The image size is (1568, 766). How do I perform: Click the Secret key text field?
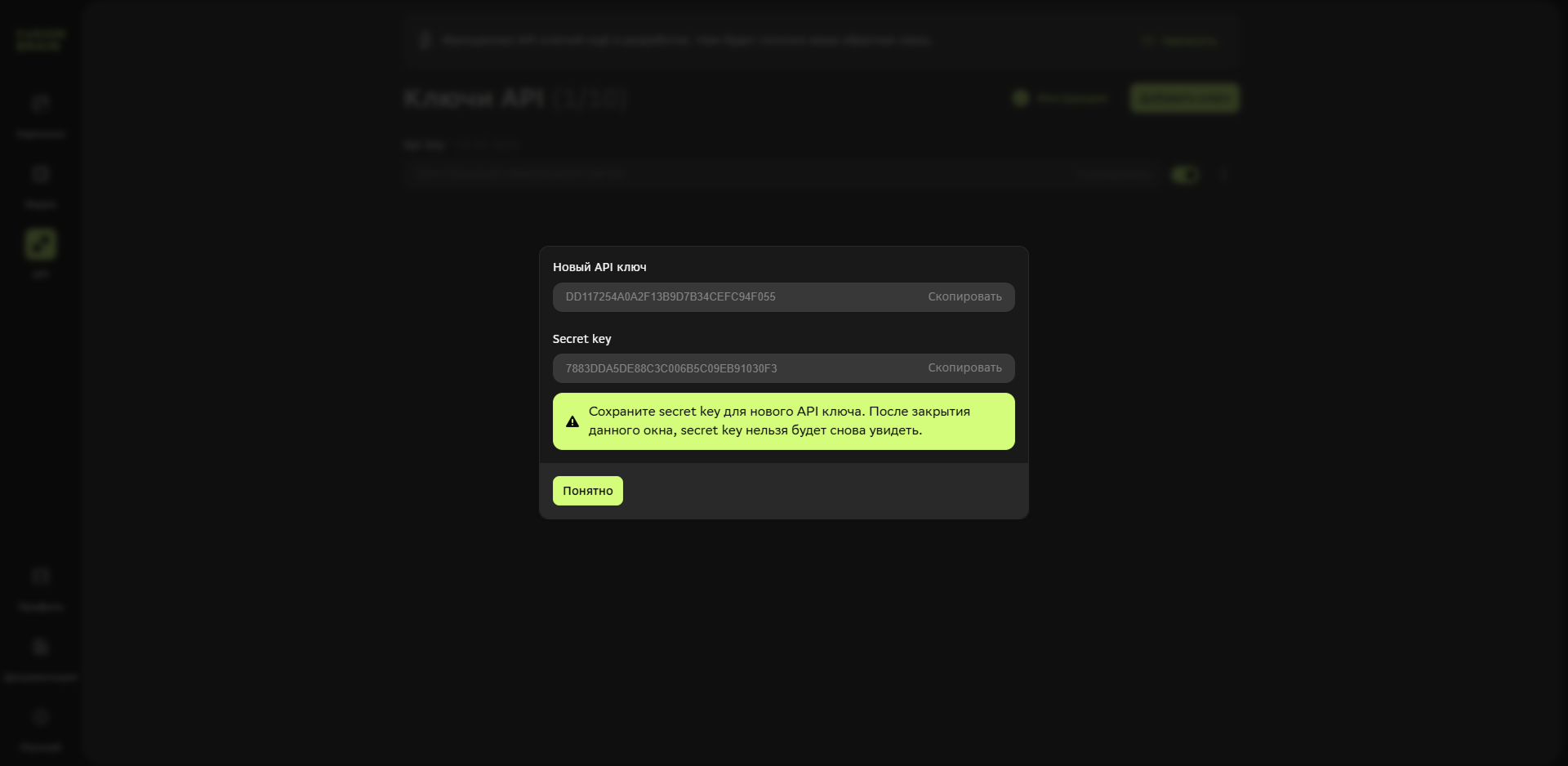(735, 368)
